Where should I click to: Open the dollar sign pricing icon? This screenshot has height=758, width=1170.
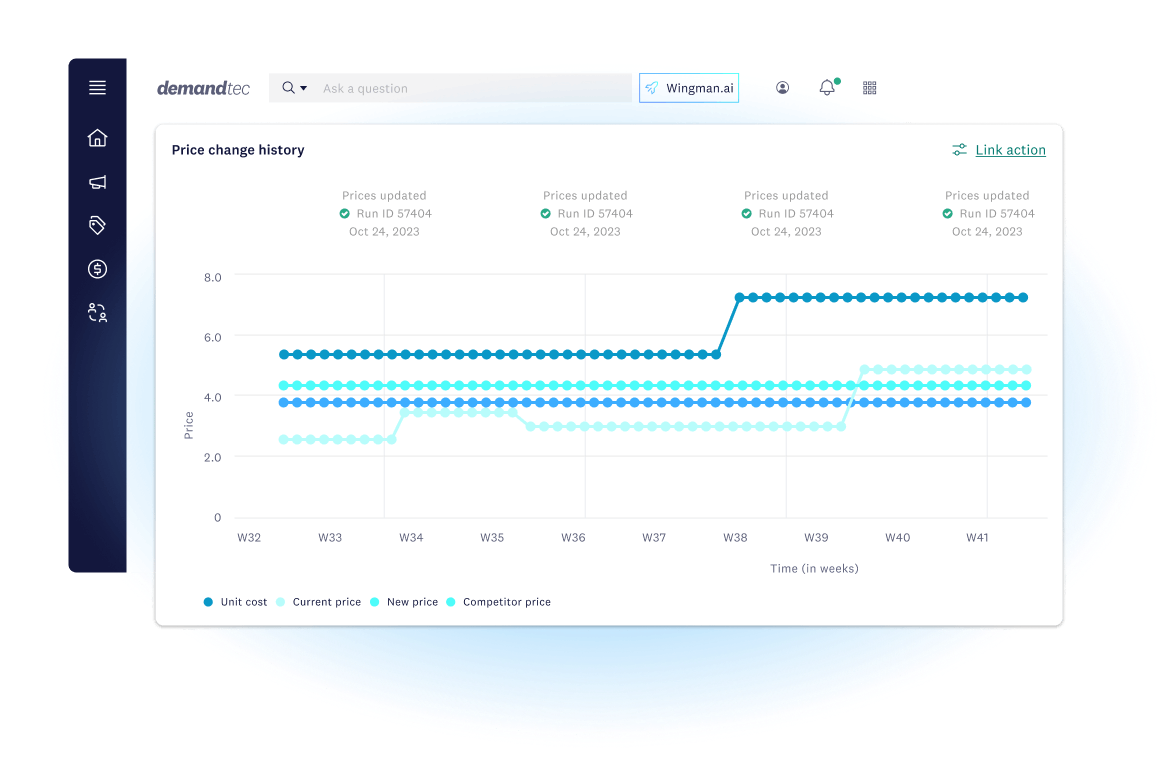coord(97,269)
